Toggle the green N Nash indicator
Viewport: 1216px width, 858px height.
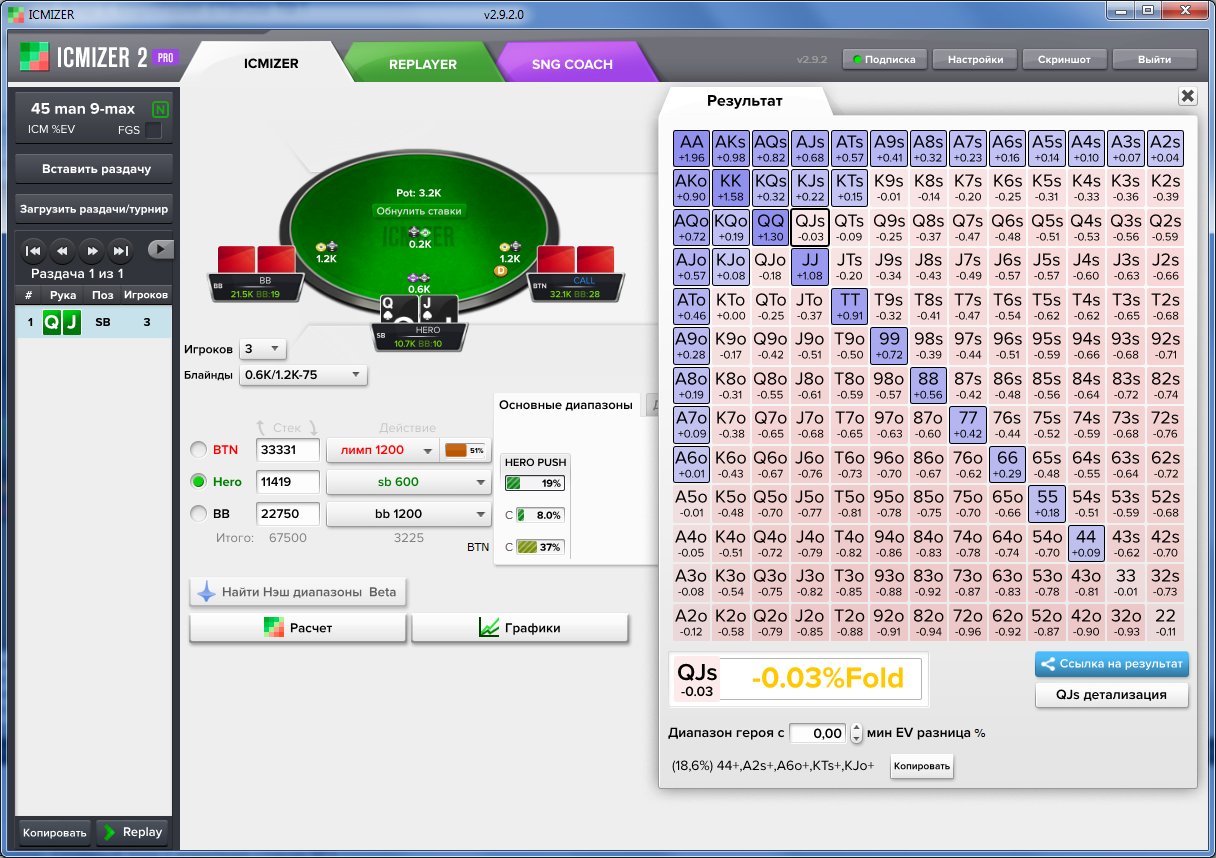pyautogui.click(x=160, y=109)
